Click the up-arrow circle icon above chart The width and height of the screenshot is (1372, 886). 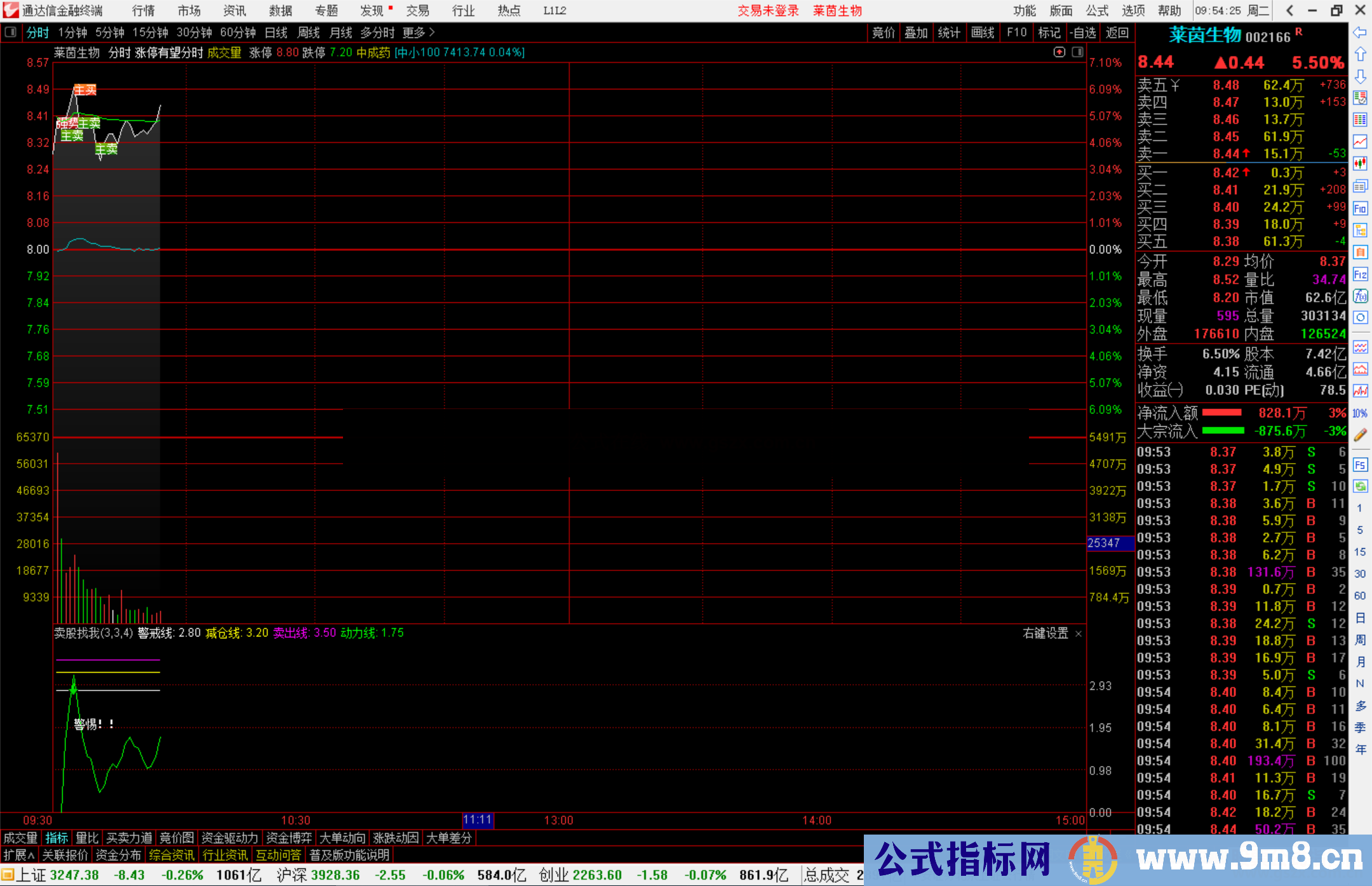click(x=1059, y=52)
